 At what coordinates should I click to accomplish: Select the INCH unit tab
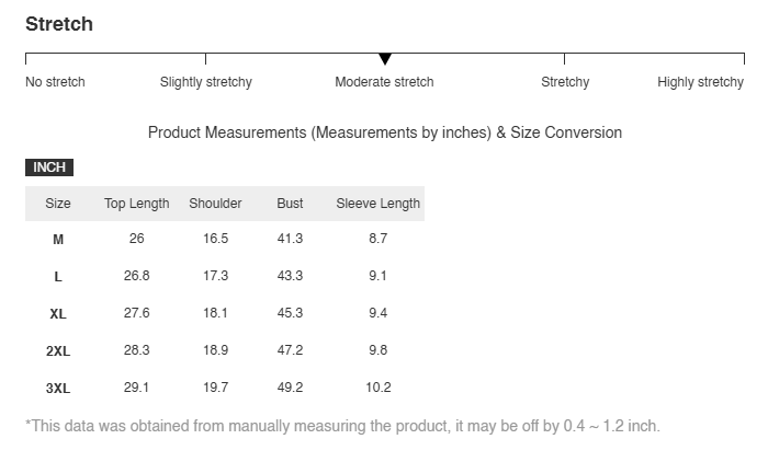click(x=49, y=168)
